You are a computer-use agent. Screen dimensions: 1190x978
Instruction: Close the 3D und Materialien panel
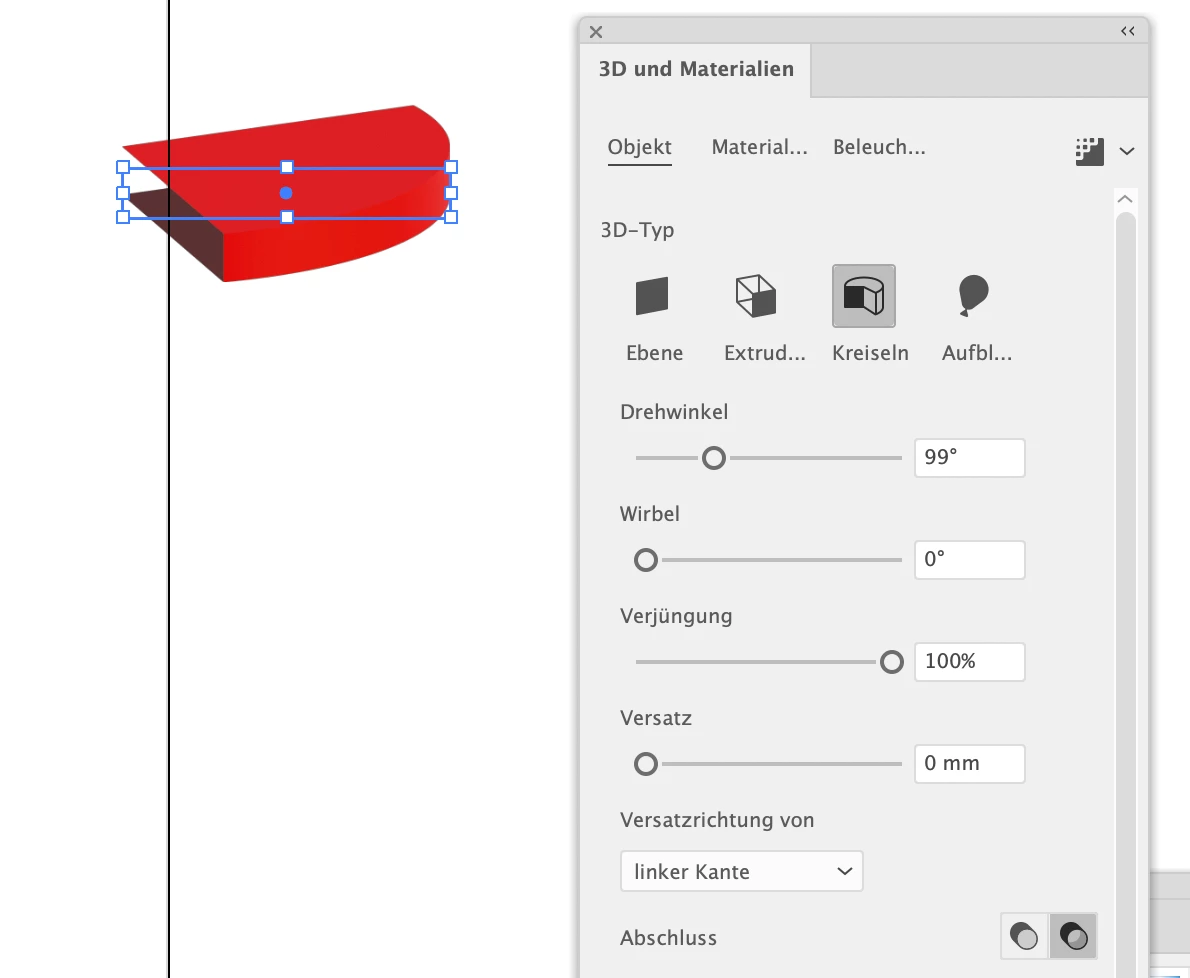596,32
